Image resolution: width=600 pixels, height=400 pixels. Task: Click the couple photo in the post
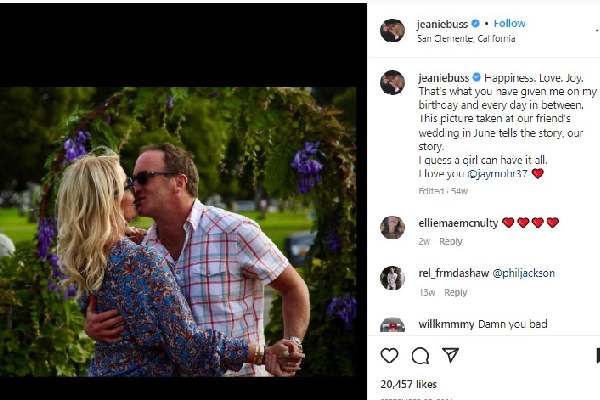(x=178, y=230)
